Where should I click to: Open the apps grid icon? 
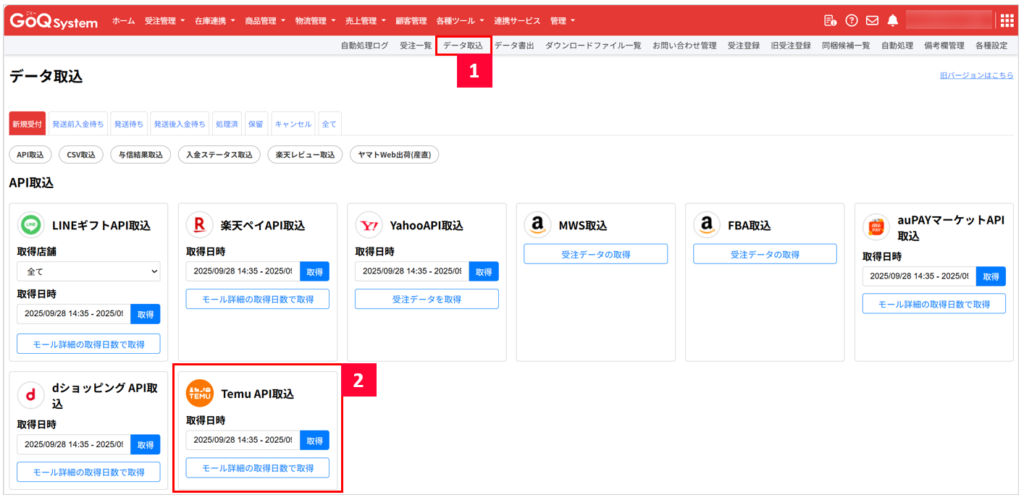point(1007,20)
